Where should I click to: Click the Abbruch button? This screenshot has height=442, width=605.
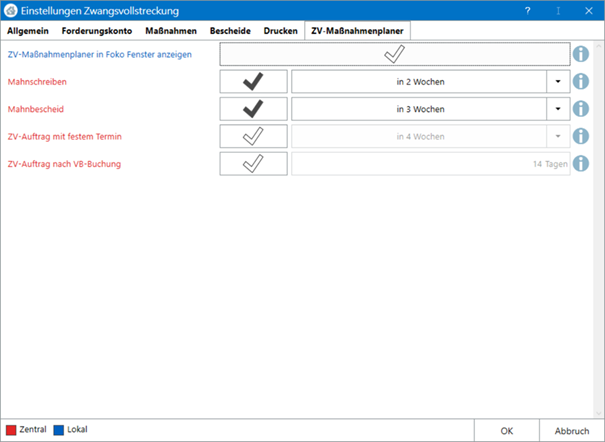[x=572, y=430]
